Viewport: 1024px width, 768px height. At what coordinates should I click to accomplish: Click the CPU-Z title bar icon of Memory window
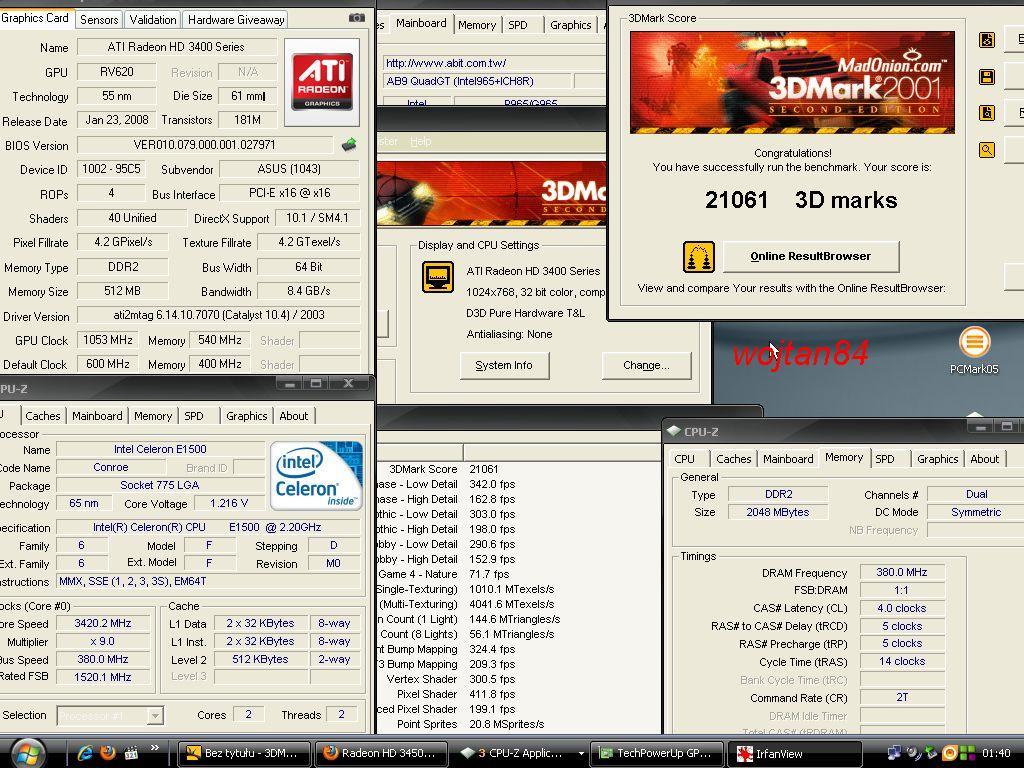click(673, 431)
